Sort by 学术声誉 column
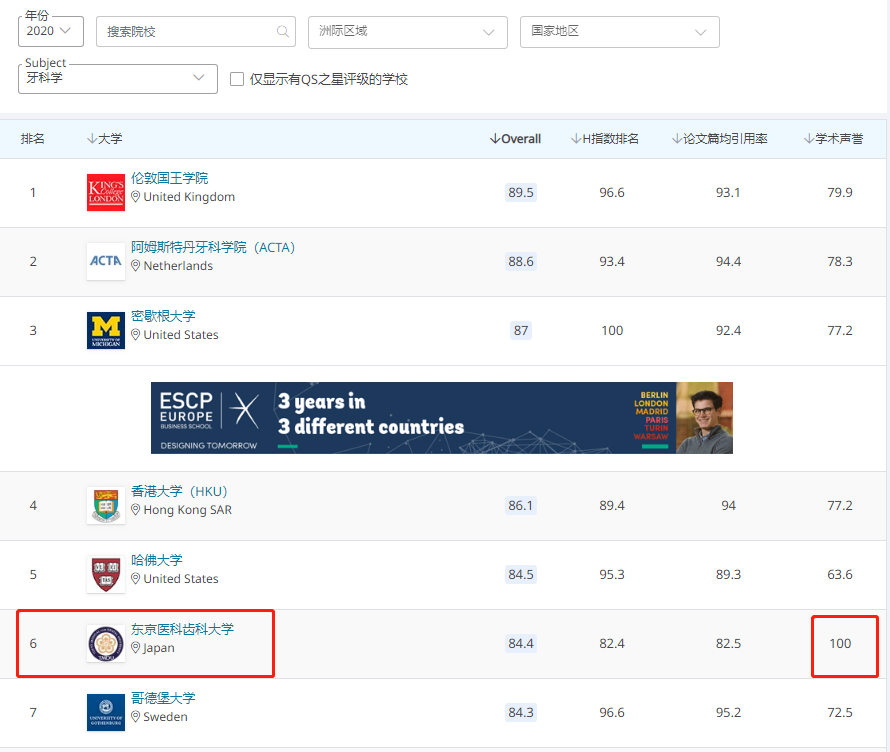This screenshot has height=752, width=890. point(834,139)
